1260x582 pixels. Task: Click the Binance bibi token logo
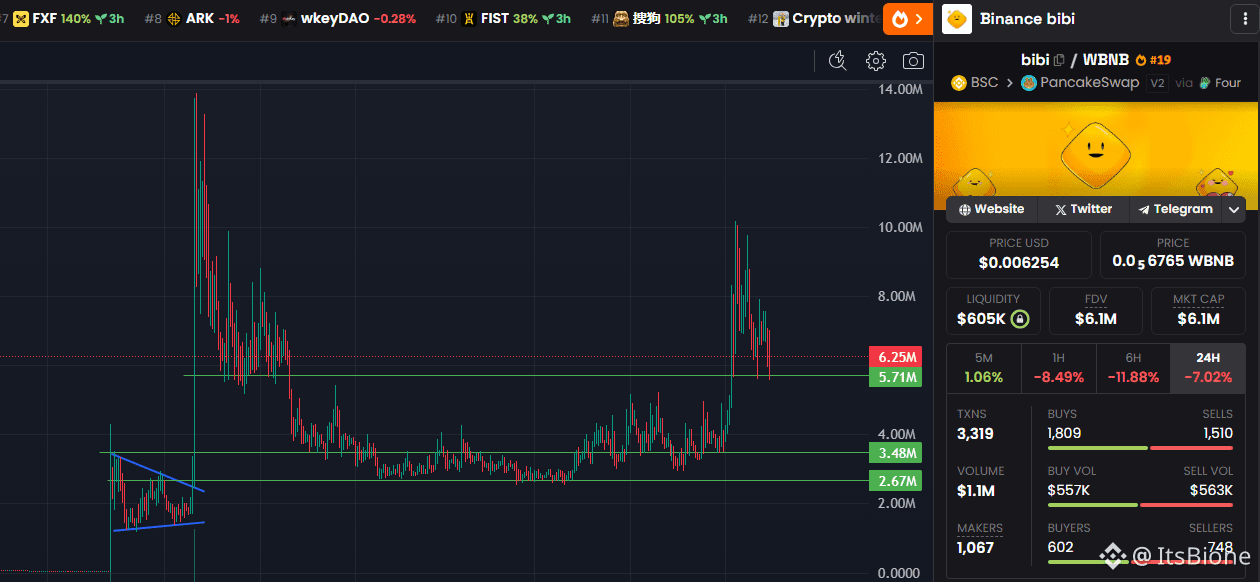click(957, 18)
